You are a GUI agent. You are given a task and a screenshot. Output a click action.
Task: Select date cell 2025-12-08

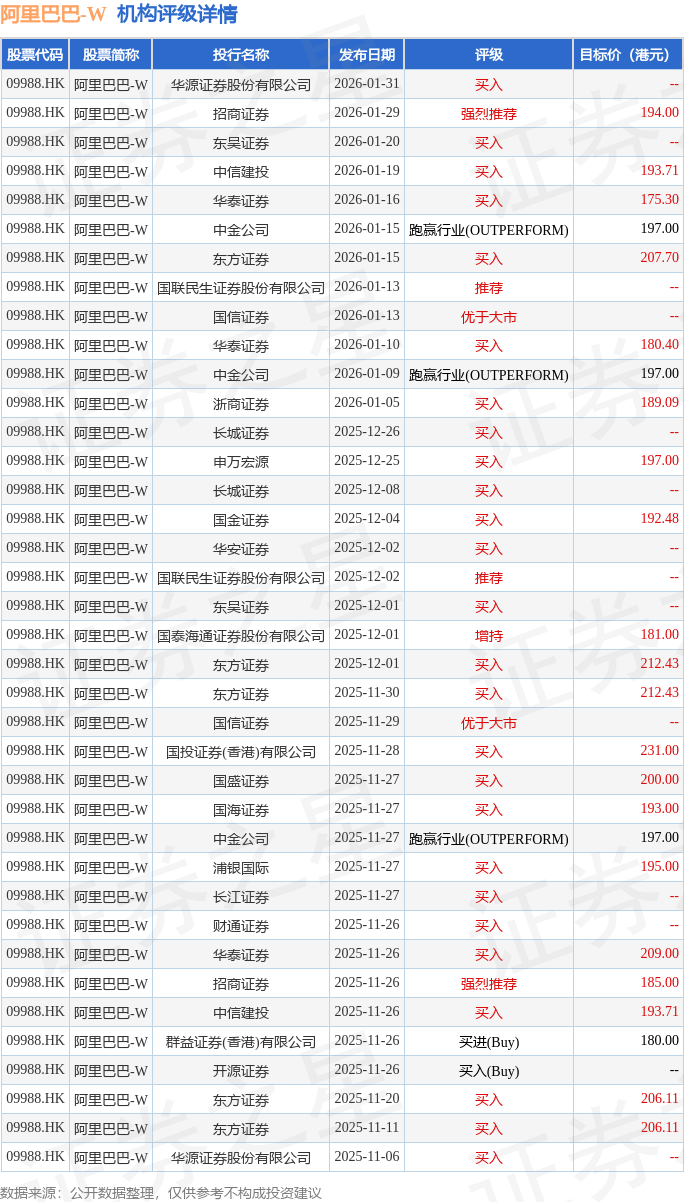click(367, 490)
